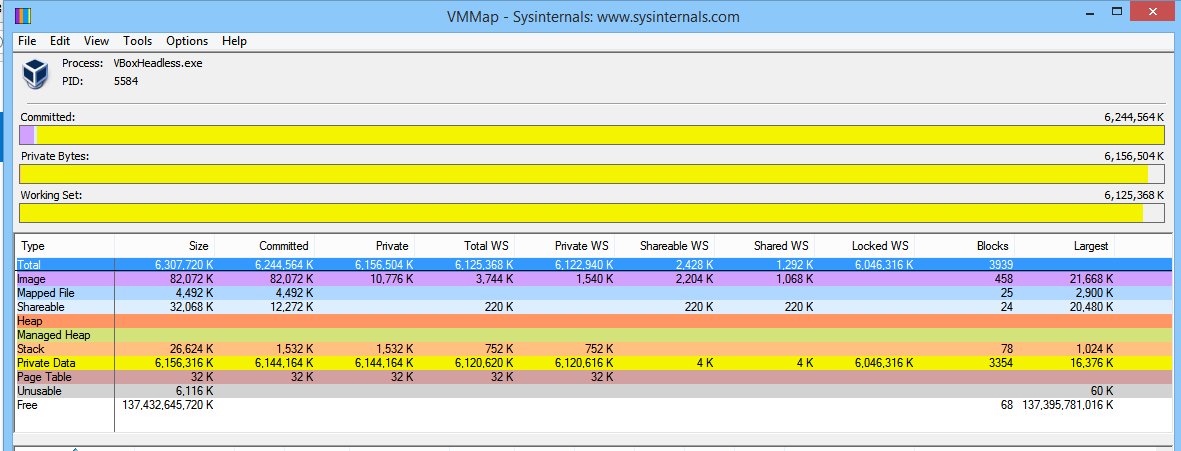Select the Mapped File row
The image size is (1181, 451).
tap(594, 293)
